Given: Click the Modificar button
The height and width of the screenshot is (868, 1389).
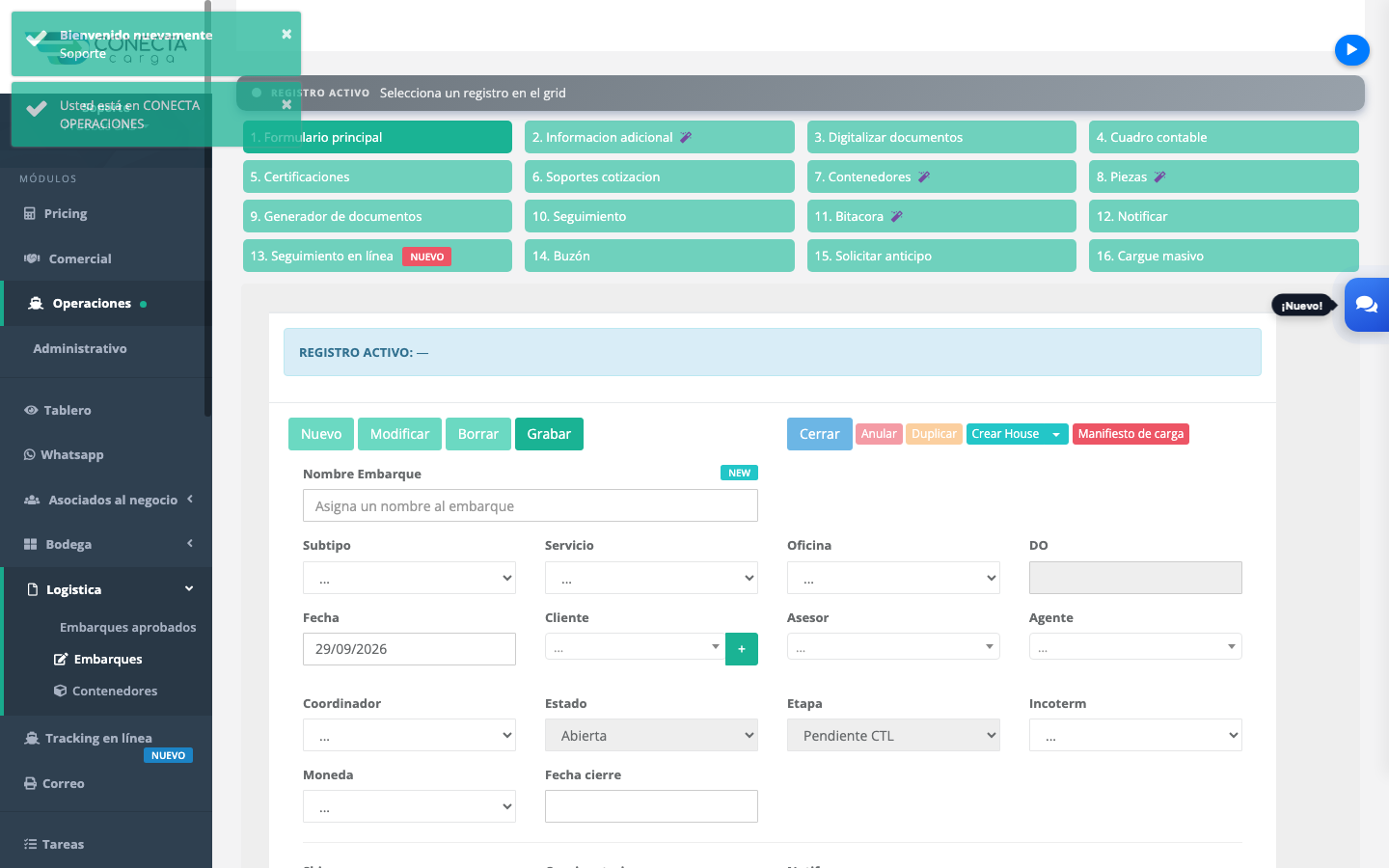Looking at the screenshot, I should point(399,434).
